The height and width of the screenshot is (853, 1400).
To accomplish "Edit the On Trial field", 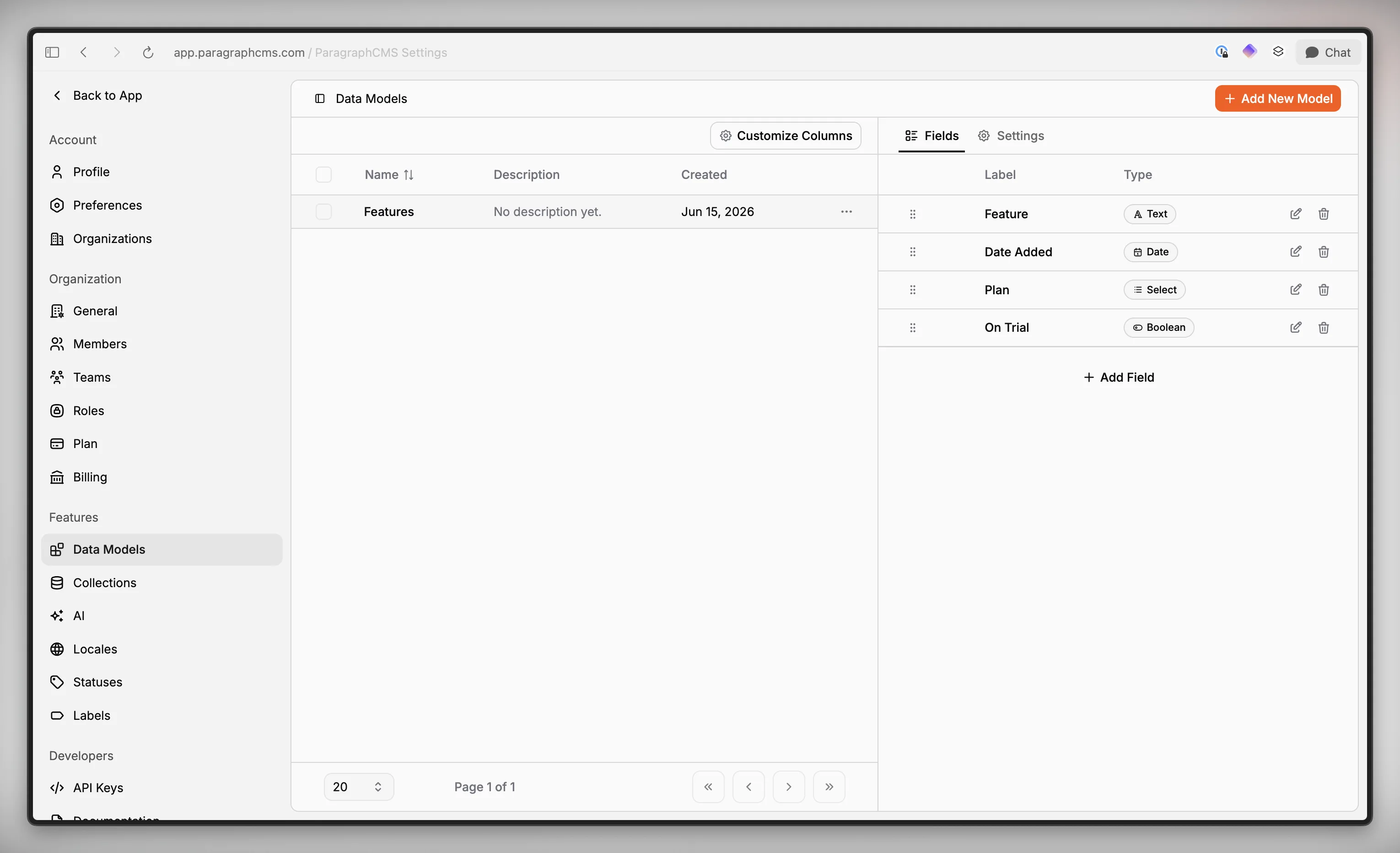I will [x=1295, y=328].
